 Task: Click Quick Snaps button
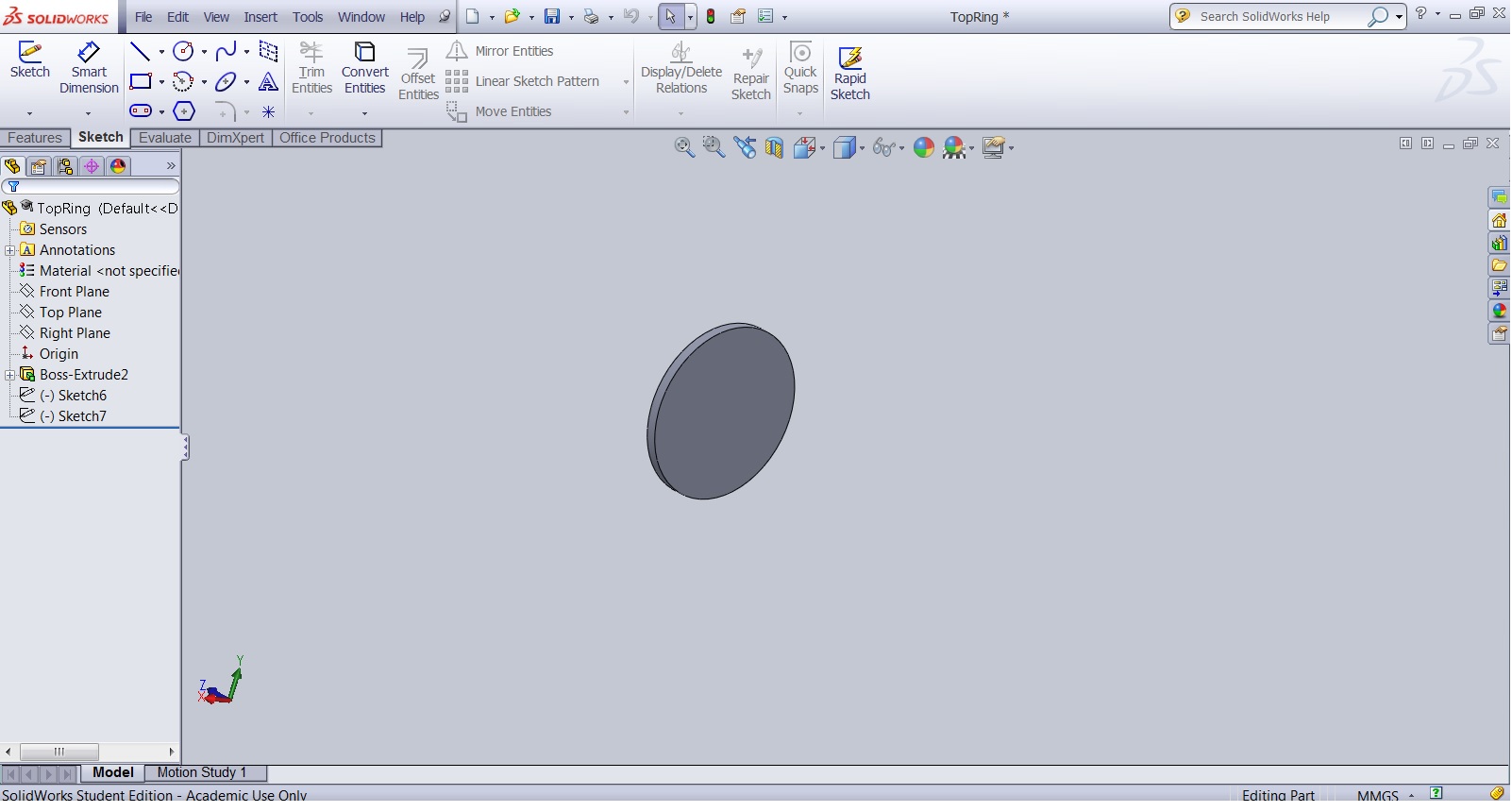[800, 68]
